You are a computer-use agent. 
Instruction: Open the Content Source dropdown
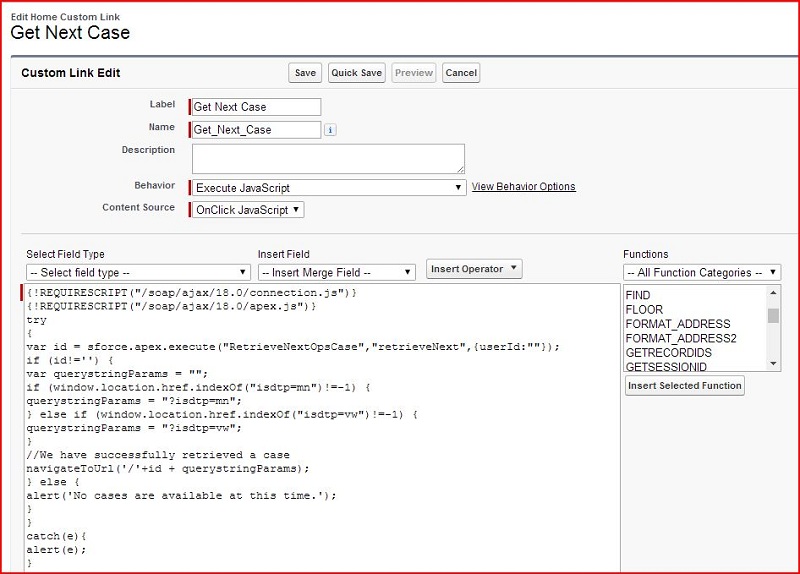pyautogui.click(x=248, y=210)
